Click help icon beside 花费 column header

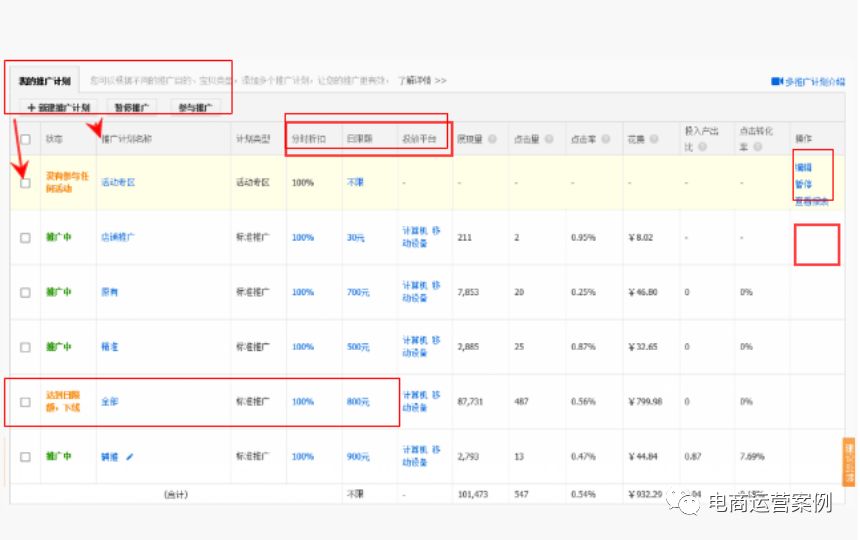[x=654, y=139]
